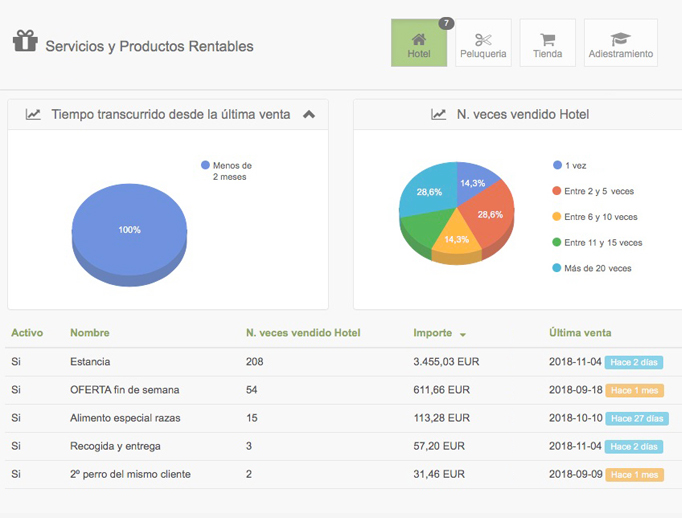
Task: Sort by Importe using the arrow
Action: pyautogui.click(x=463, y=334)
